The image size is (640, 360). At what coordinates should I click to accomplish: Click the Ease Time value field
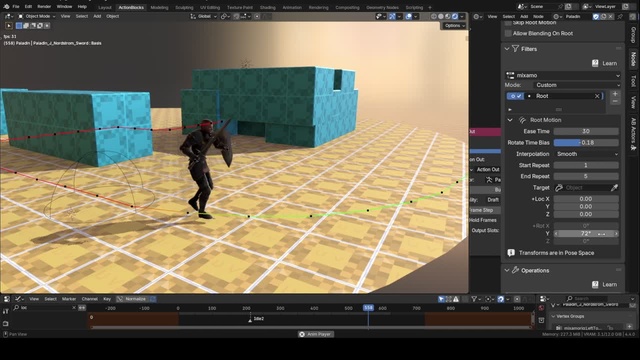coord(587,131)
